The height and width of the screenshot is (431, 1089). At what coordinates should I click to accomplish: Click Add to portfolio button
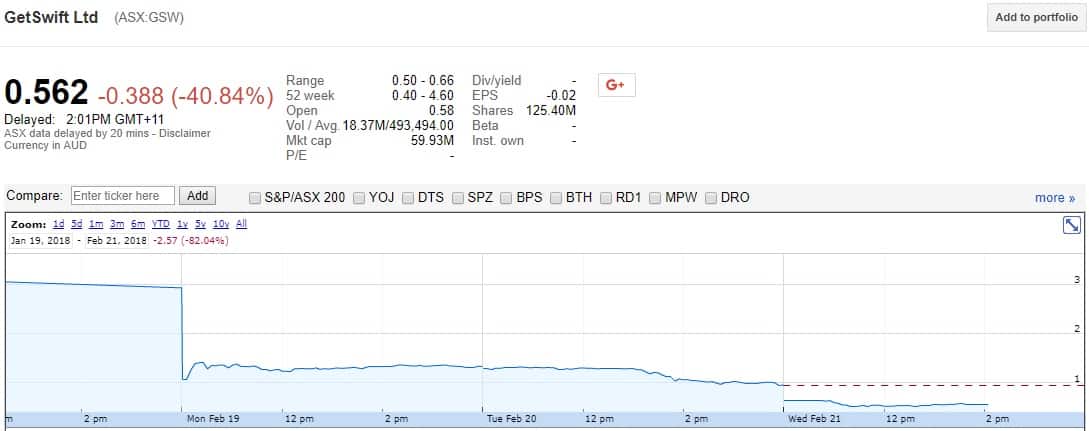[1036, 17]
